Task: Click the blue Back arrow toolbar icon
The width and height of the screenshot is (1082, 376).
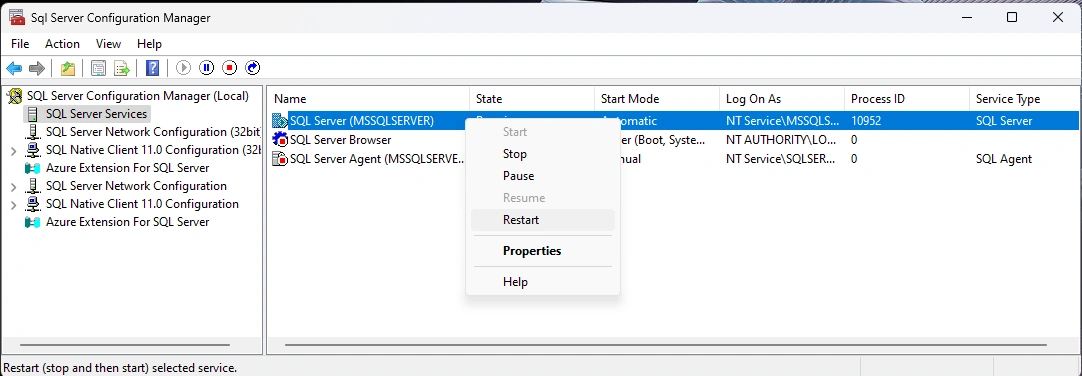Action: [x=14, y=68]
